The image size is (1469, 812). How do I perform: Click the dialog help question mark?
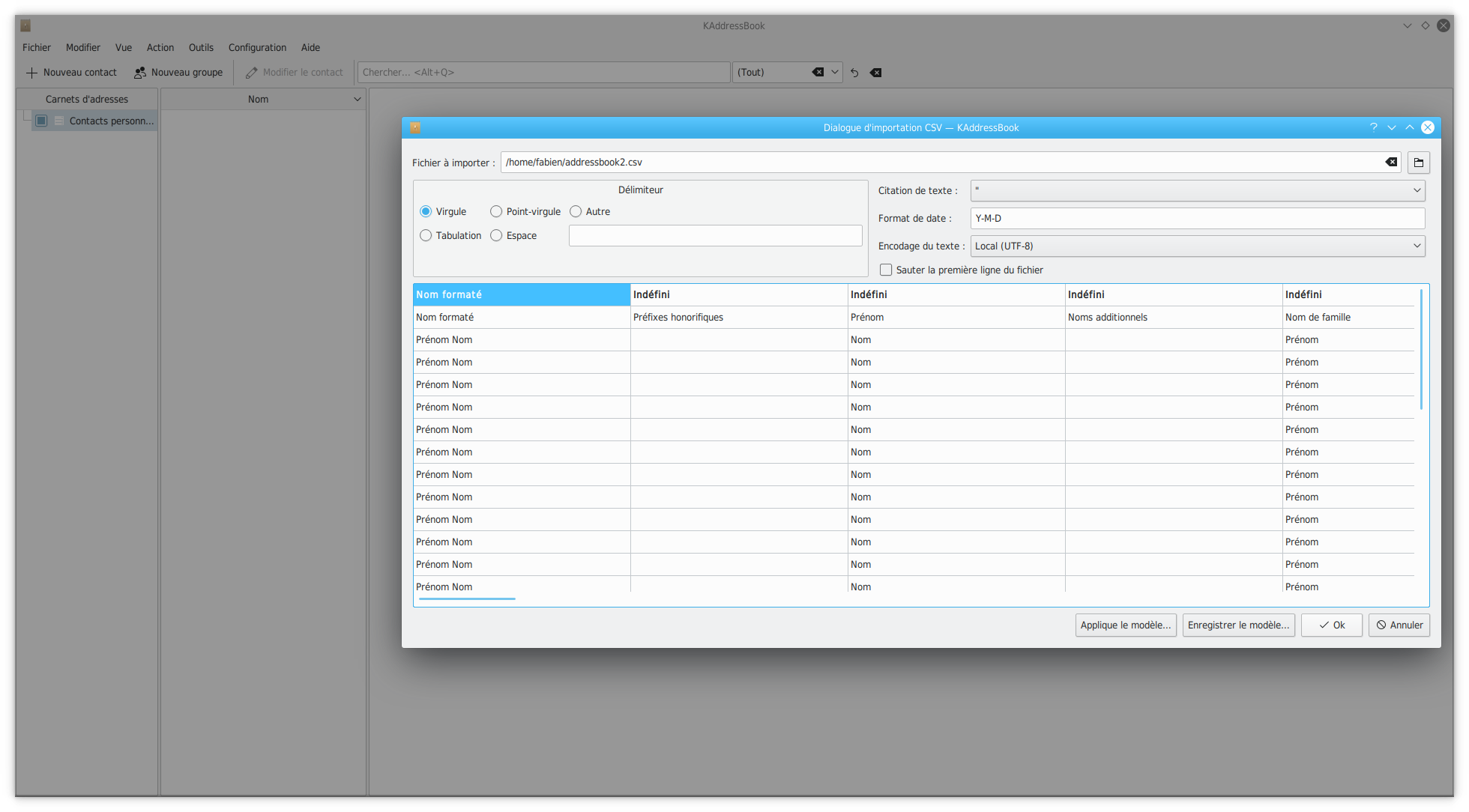(1374, 127)
